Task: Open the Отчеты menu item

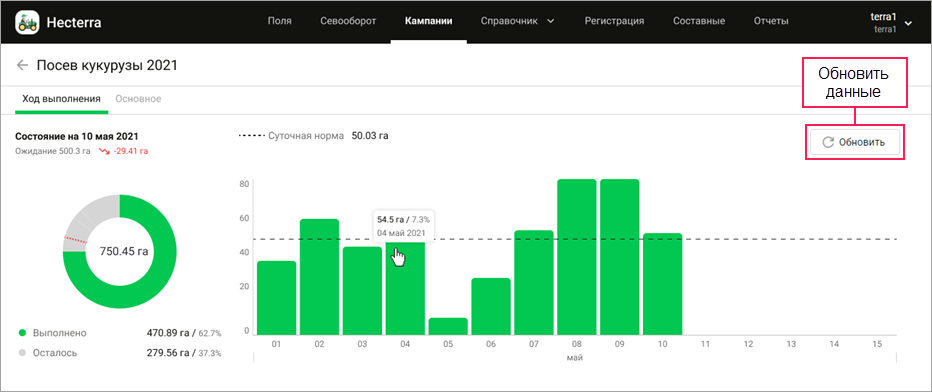Action: (771, 21)
